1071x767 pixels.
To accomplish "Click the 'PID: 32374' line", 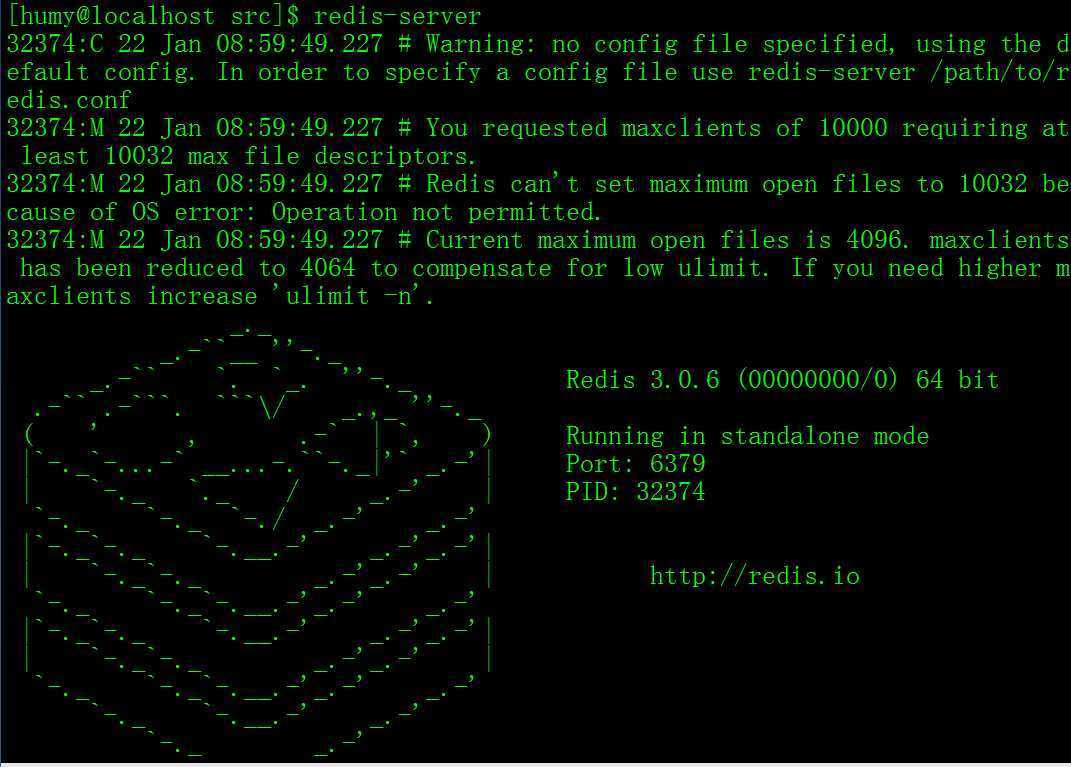I will [x=635, y=492].
